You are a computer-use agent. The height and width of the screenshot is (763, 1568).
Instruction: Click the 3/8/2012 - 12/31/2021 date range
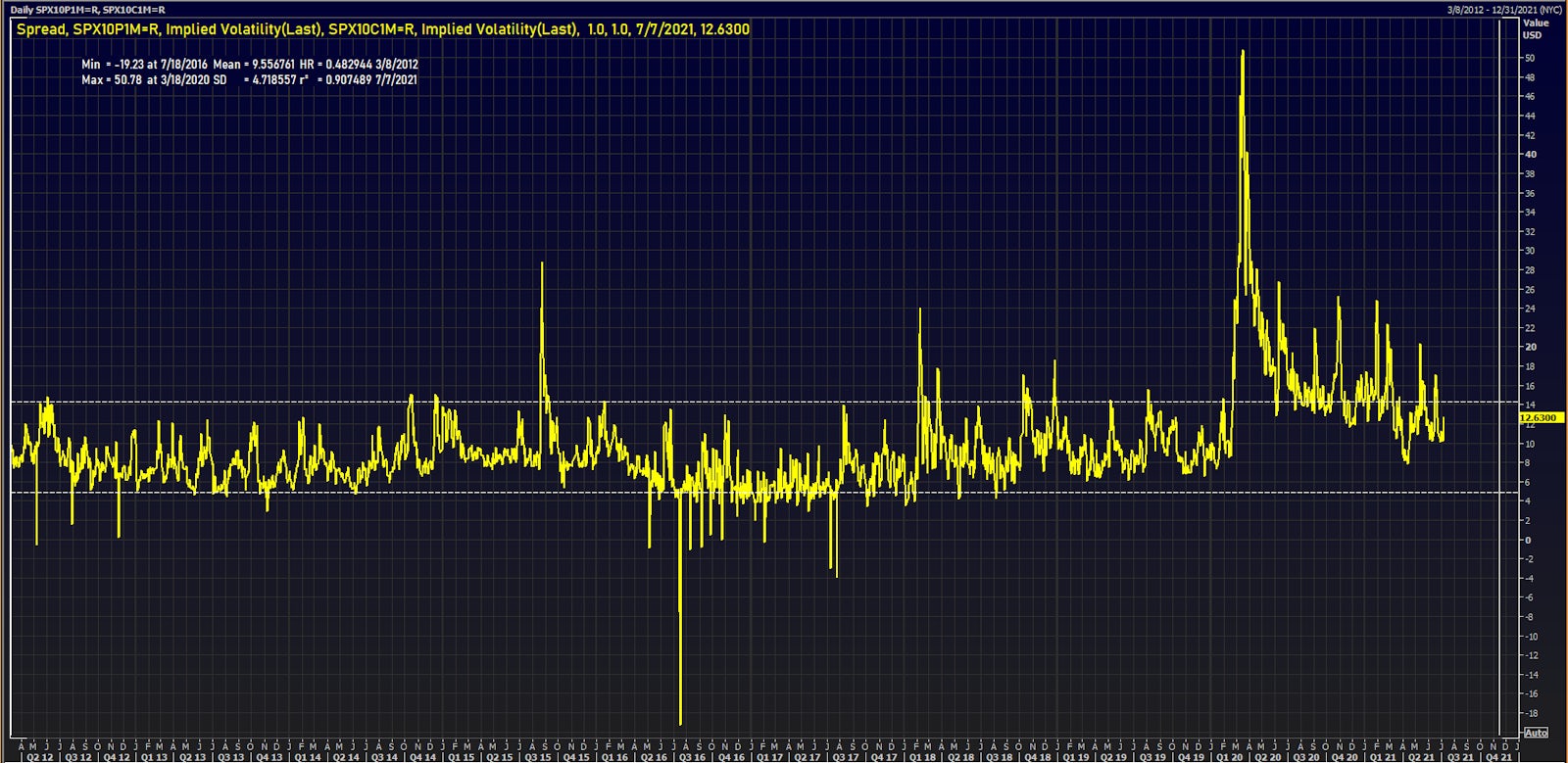click(x=1504, y=10)
